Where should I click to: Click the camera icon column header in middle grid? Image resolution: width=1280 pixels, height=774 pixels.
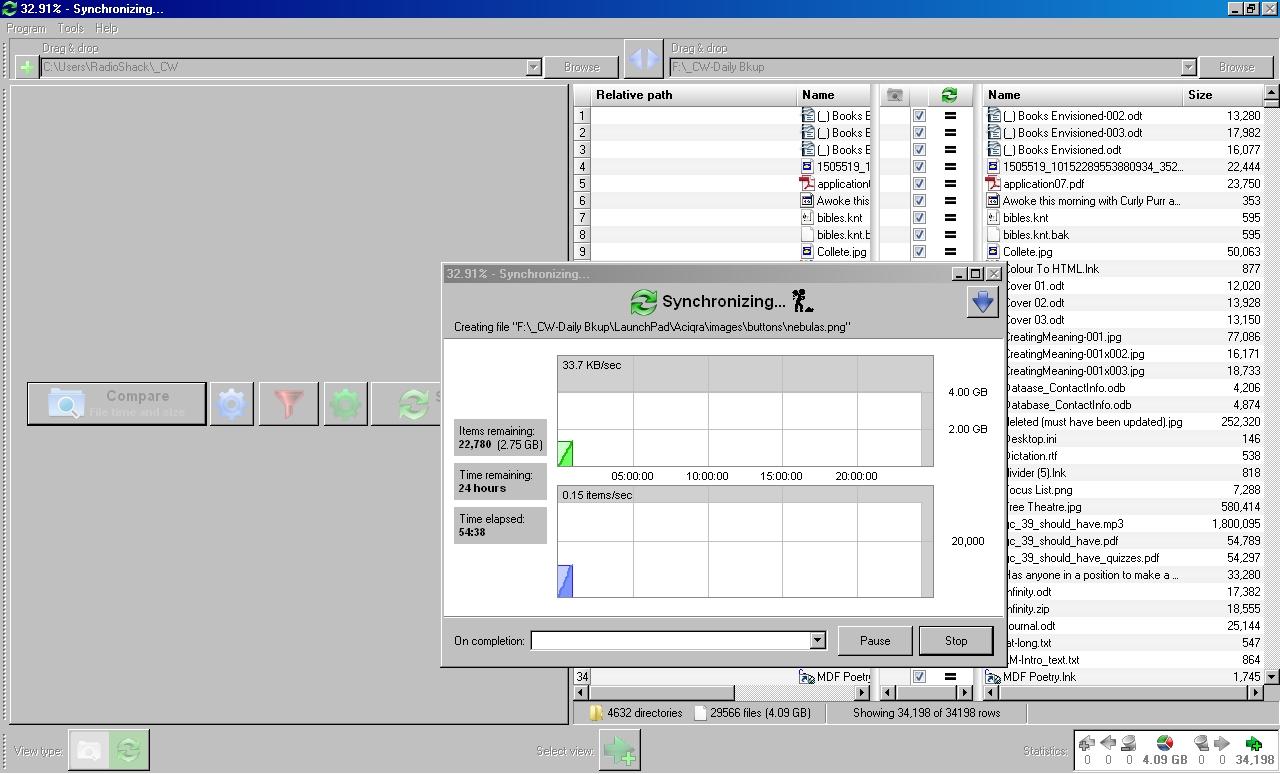click(x=895, y=95)
